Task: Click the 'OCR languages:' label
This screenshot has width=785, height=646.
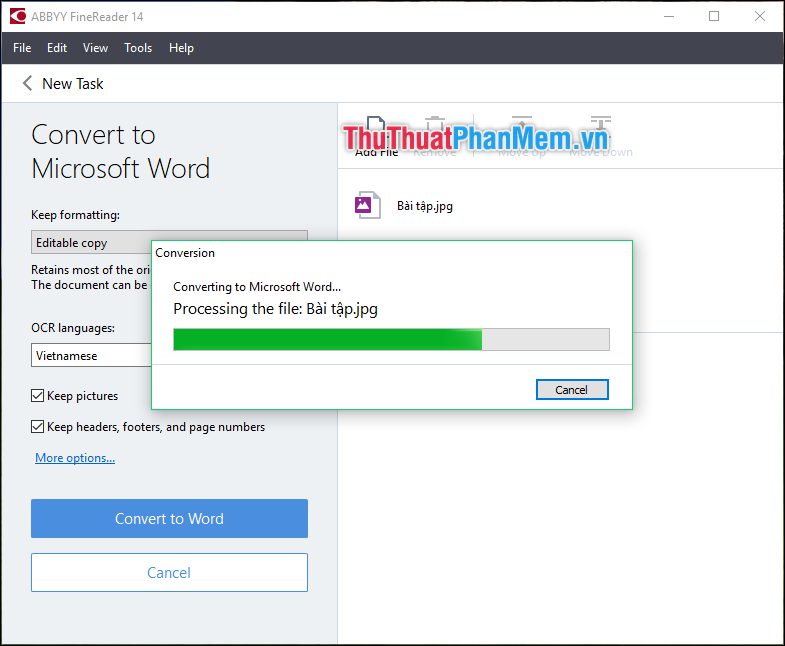Action: (73, 328)
